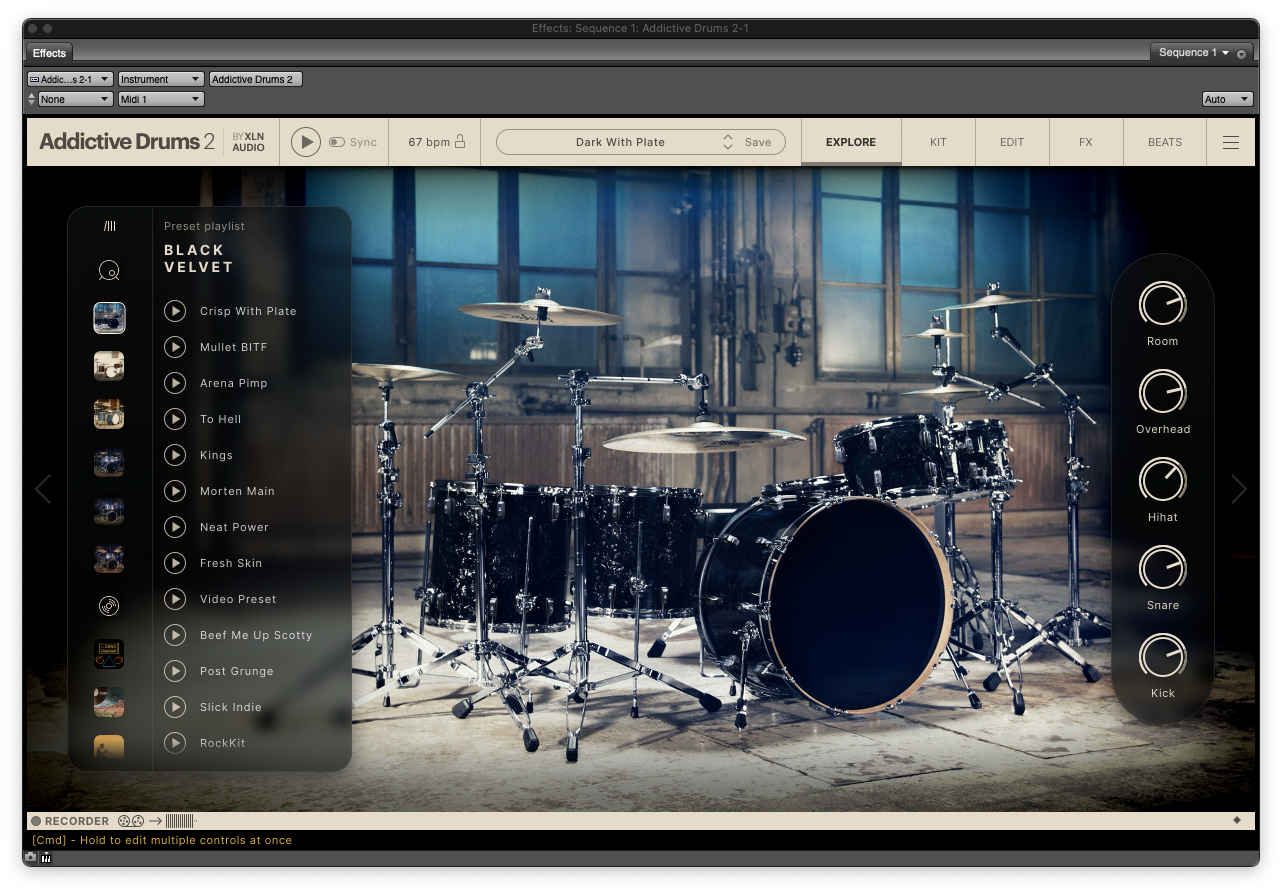Click the camera snapshot icon at the bottom left
1282x893 pixels.
pyautogui.click(x=31, y=857)
